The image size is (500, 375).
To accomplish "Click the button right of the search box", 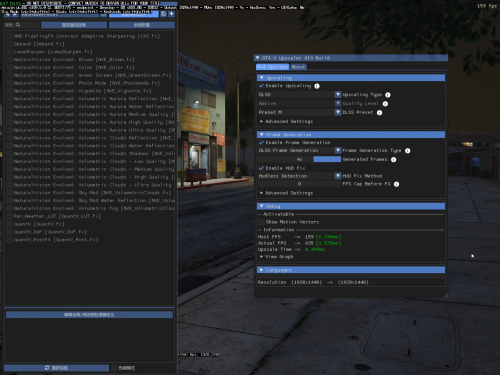I will pos(74,25).
